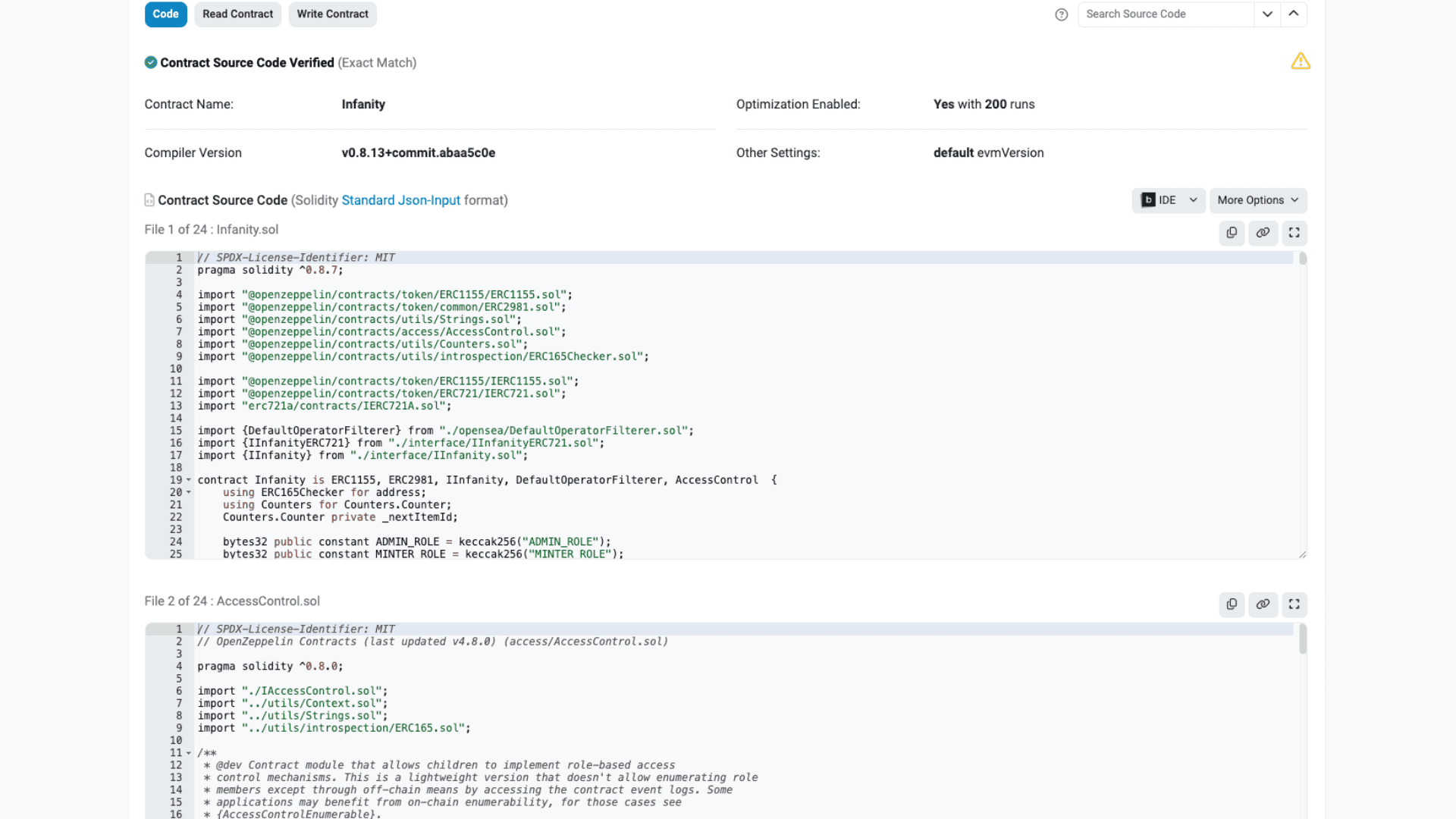The width and height of the screenshot is (1456, 819).
Task: Copy Infanity.sol source code icon
Action: click(1232, 233)
